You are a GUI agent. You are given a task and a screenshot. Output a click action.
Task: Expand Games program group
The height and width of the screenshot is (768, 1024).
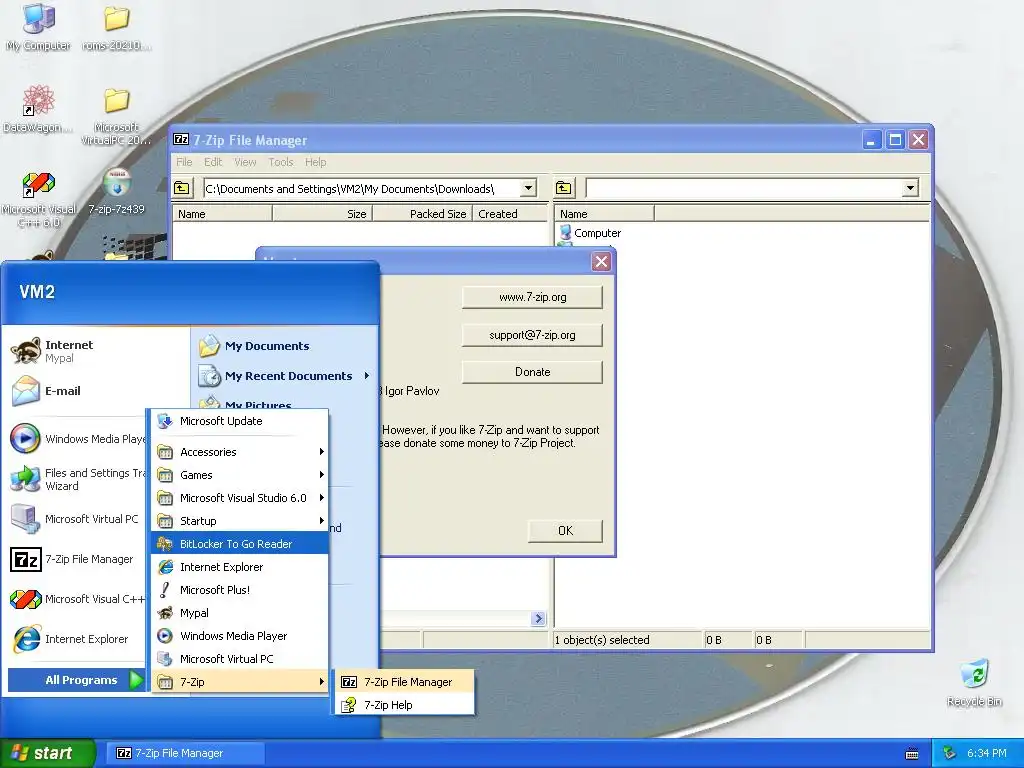[x=240, y=475]
